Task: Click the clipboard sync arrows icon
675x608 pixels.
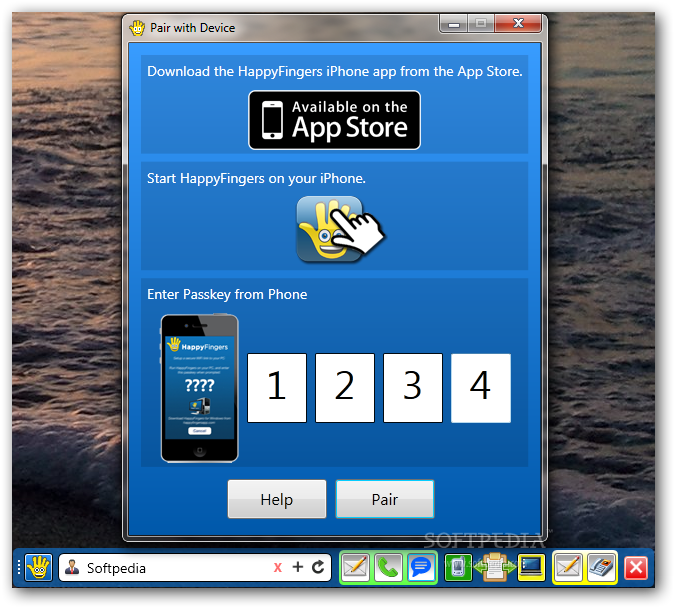Action: pyautogui.click(x=495, y=567)
